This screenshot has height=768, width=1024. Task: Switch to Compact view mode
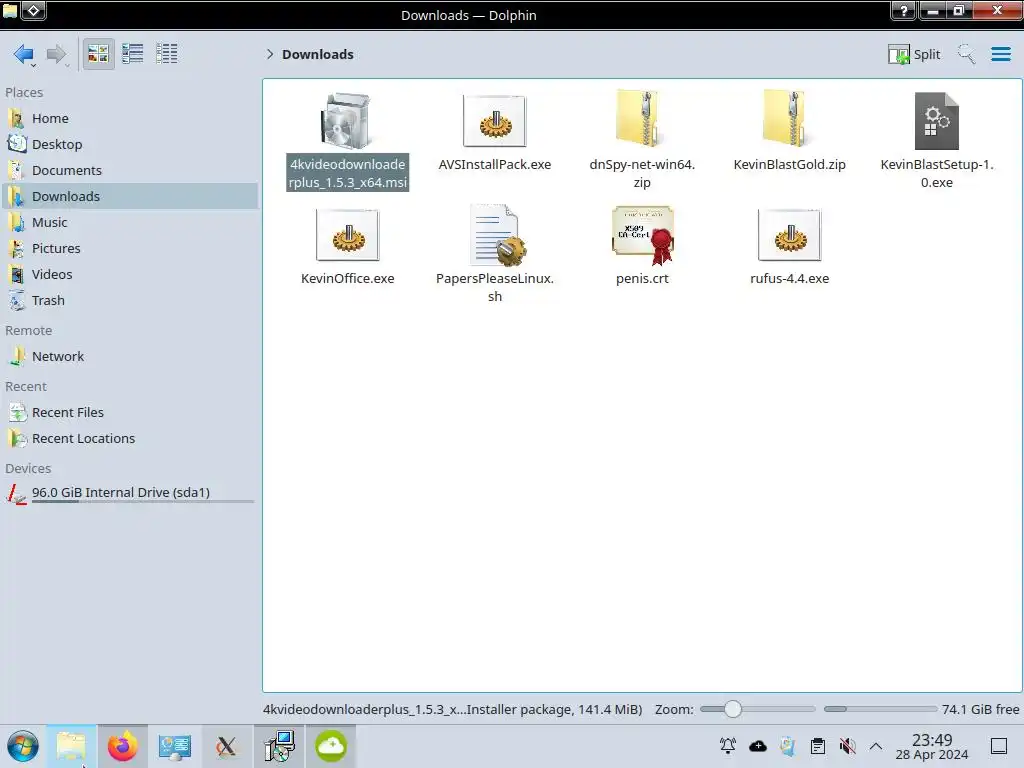point(133,54)
